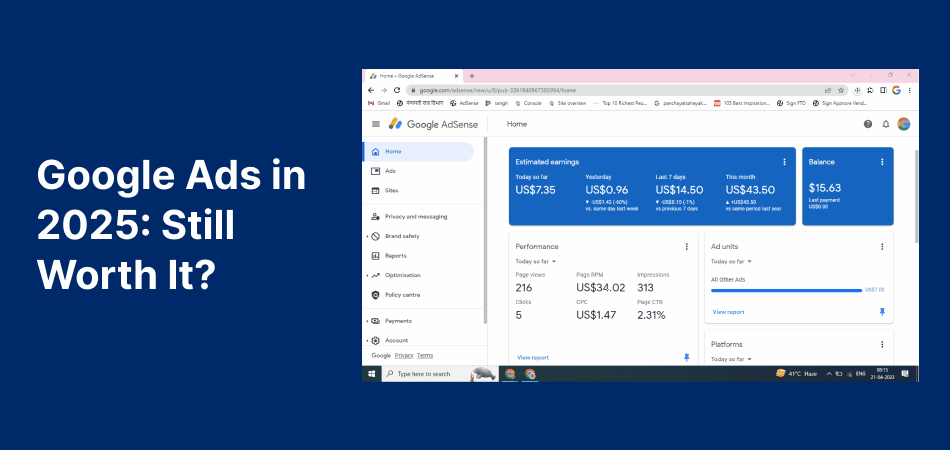Click the second Chrome icon in the taskbar

pyautogui.click(x=530, y=374)
